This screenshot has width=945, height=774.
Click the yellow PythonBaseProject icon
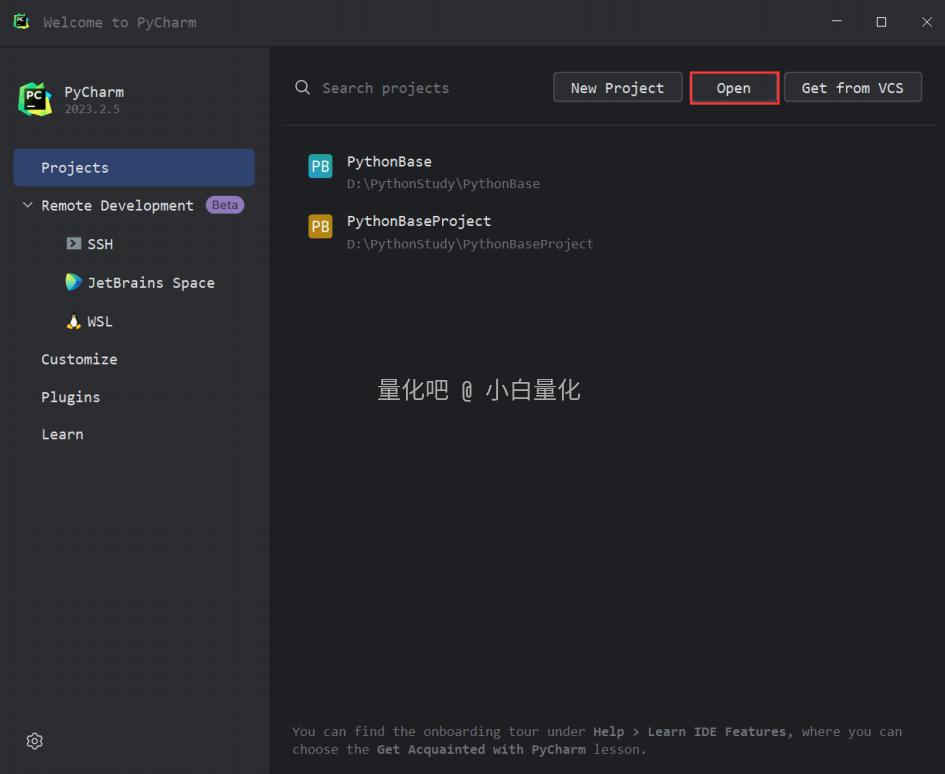[x=320, y=227]
